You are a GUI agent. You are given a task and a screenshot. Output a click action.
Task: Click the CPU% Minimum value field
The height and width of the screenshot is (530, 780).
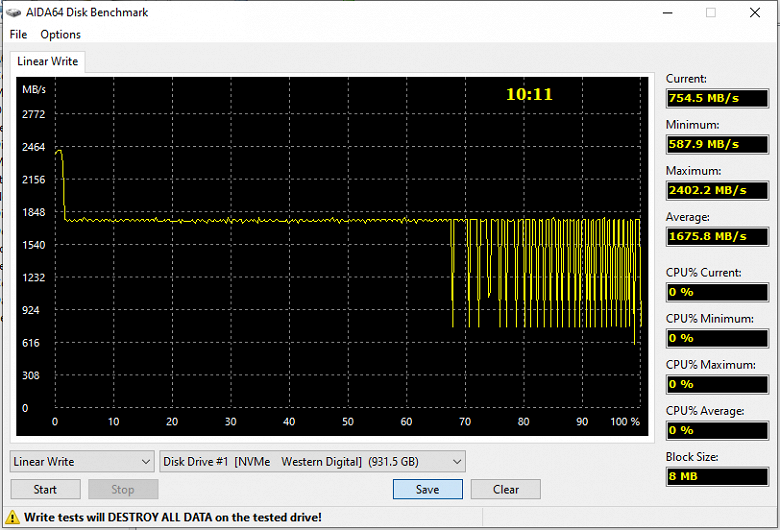[717, 338]
